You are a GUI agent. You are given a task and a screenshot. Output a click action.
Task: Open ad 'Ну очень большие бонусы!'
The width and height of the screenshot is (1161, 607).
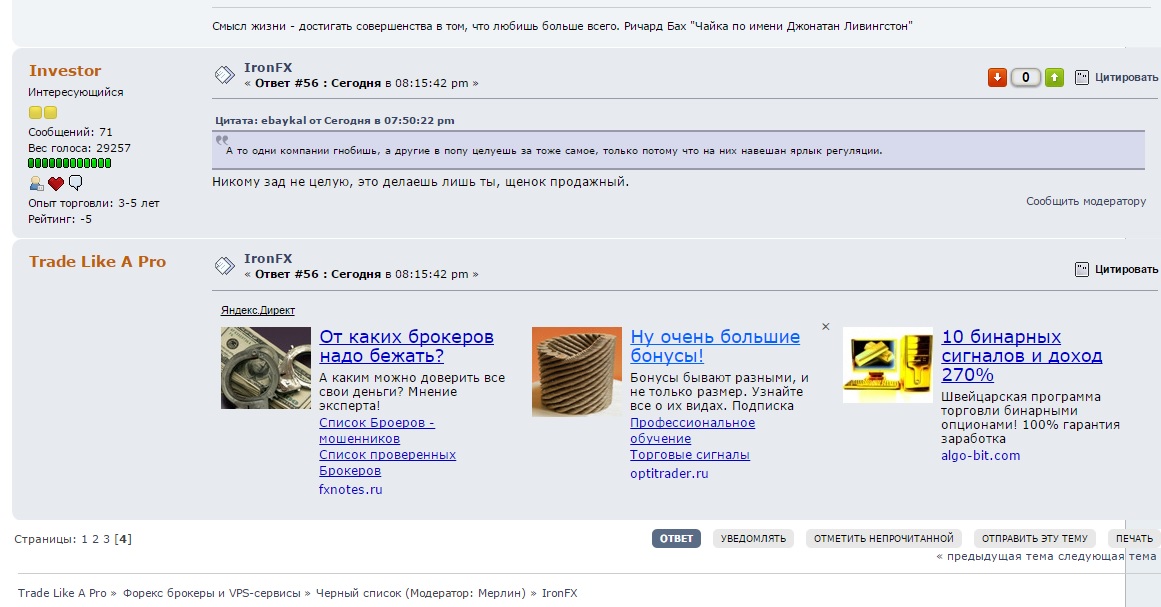[715, 346]
